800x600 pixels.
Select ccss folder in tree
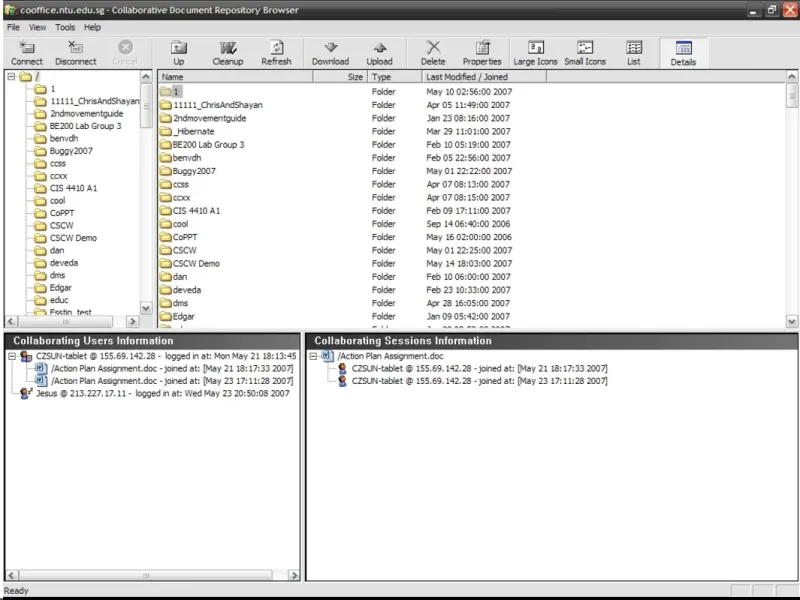pyautogui.click(x=58, y=164)
